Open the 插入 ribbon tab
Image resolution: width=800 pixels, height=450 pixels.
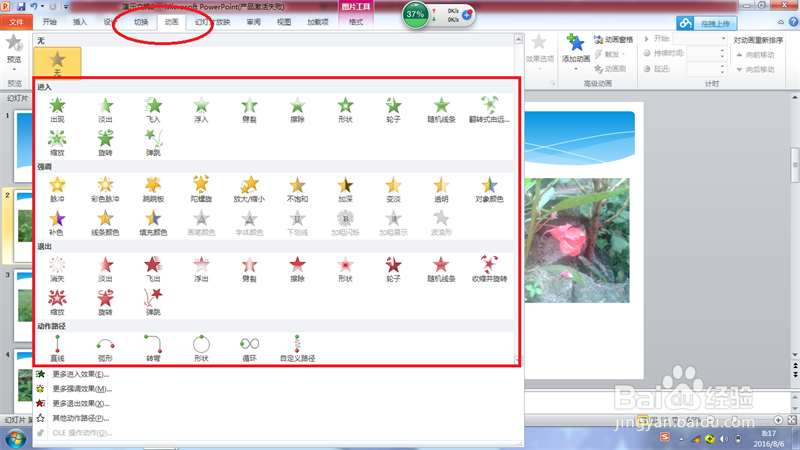tap(80, 22)
